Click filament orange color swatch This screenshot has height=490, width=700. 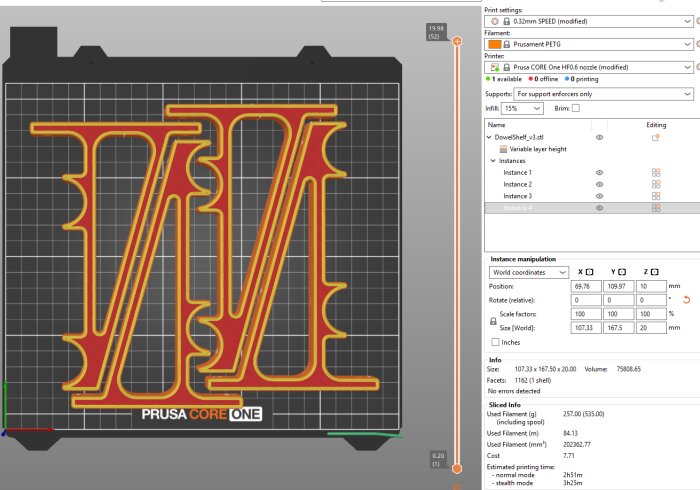pyautogui.click(x=495, y=44)
